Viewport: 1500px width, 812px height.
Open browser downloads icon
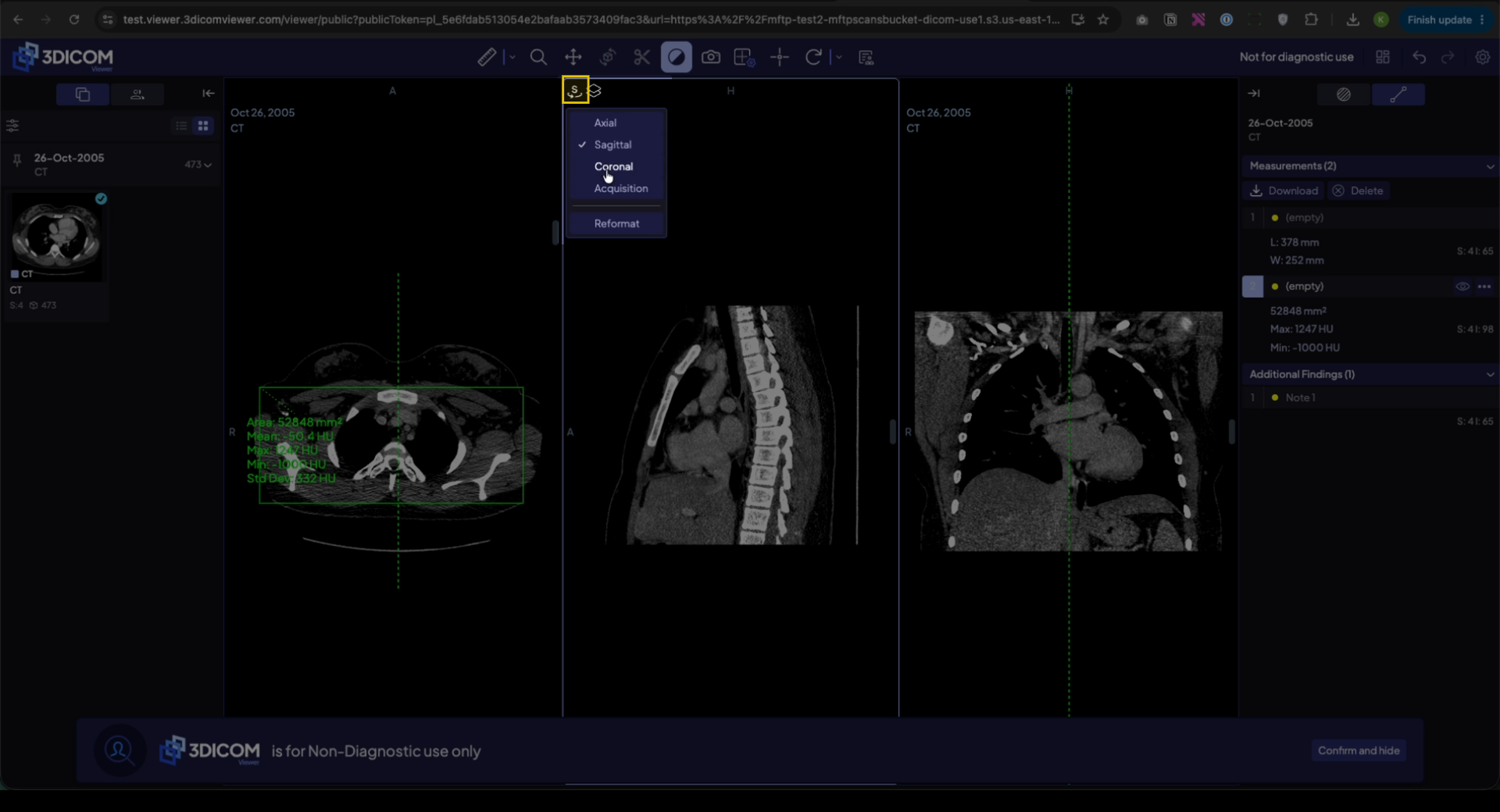1352,20
